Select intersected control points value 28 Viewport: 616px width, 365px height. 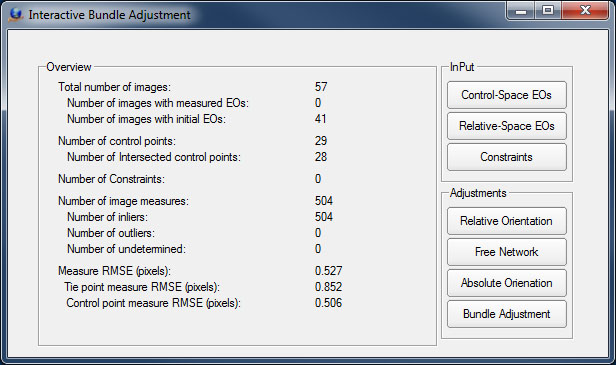coord(321,157)
